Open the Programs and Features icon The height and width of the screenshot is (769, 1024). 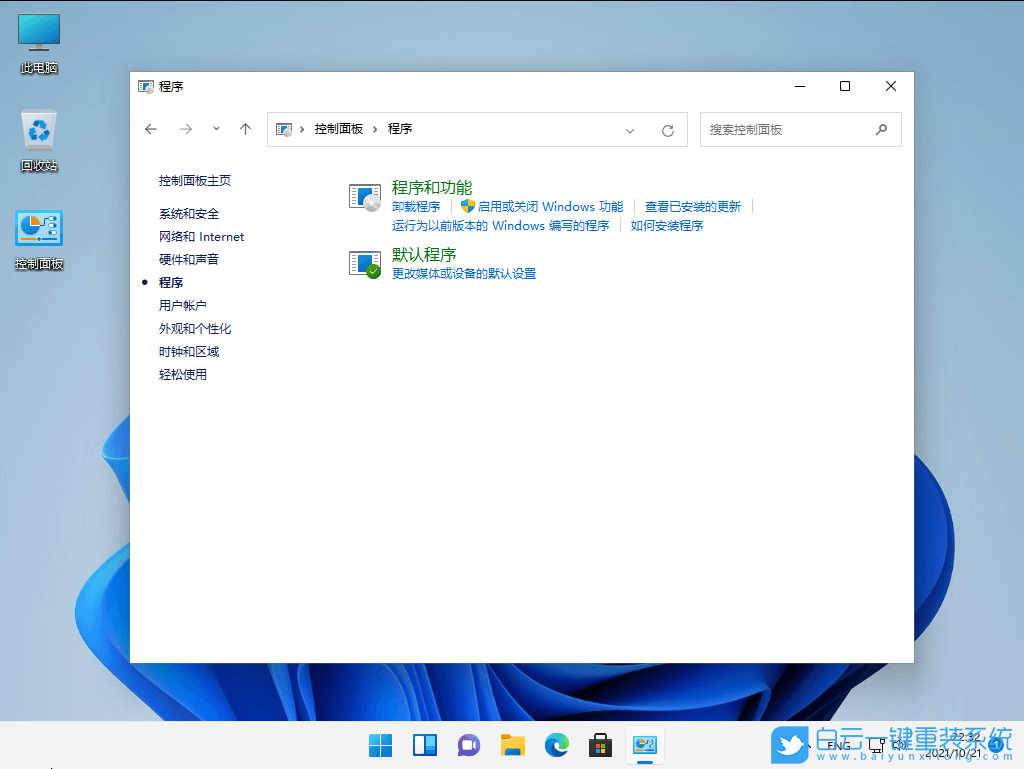(x=365, y=196)
